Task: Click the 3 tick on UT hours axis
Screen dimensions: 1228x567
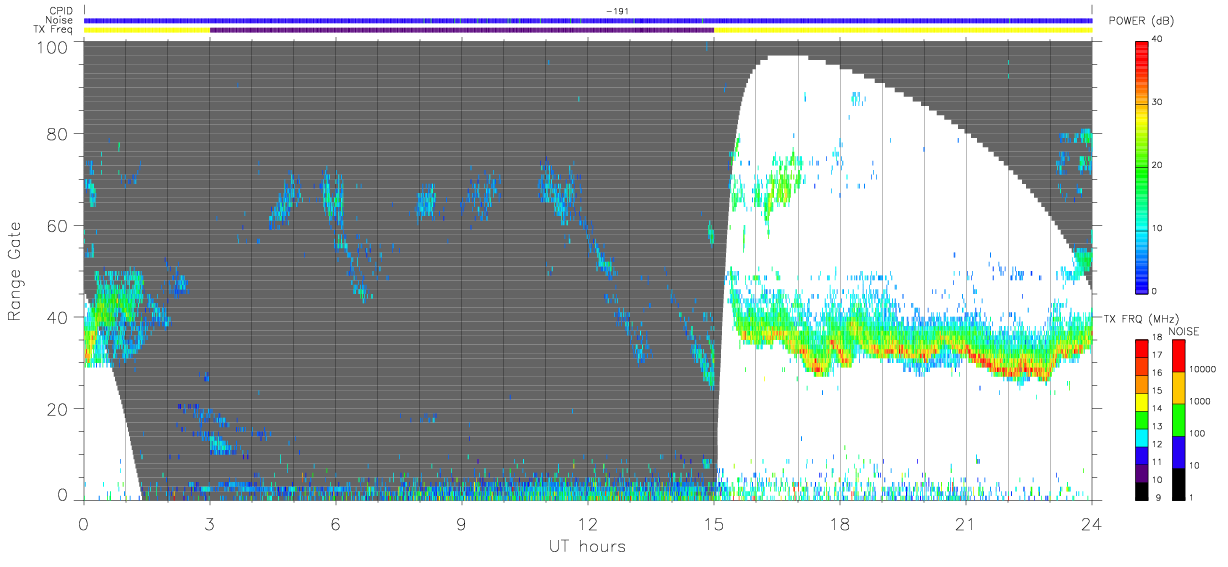Action: (x=209, y=523)
